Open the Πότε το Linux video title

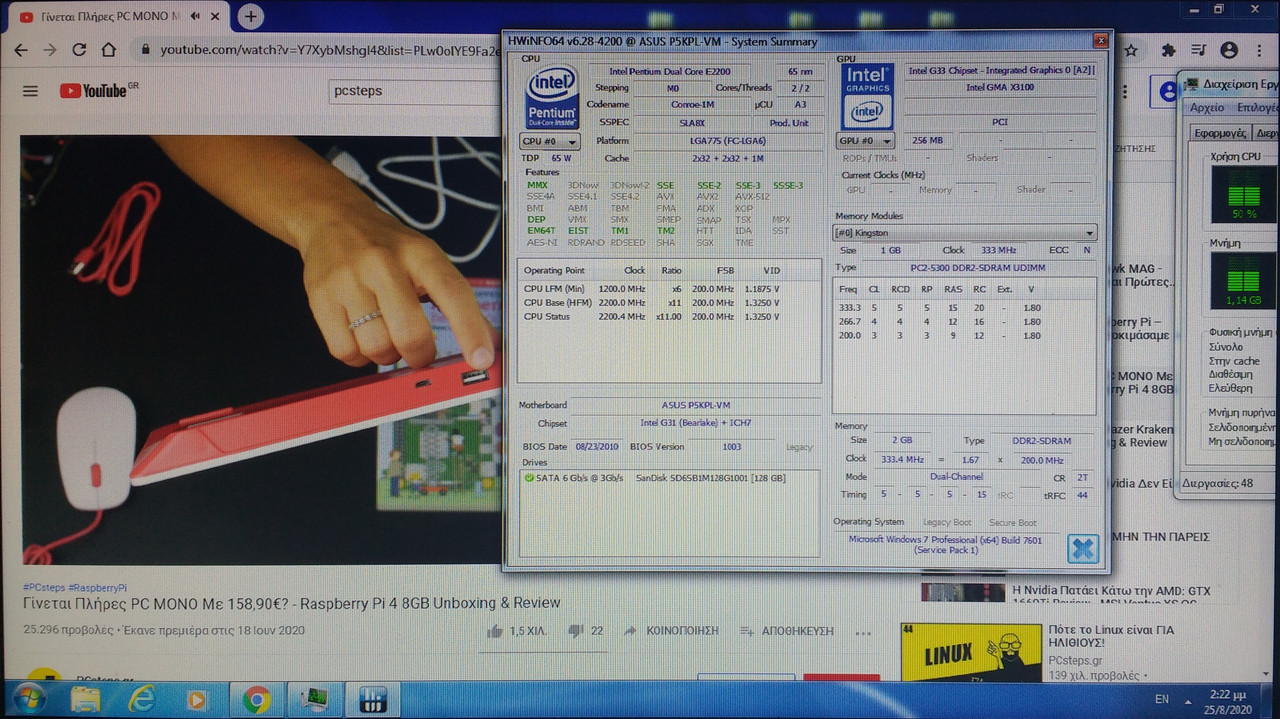click(x=1111, y=637)
